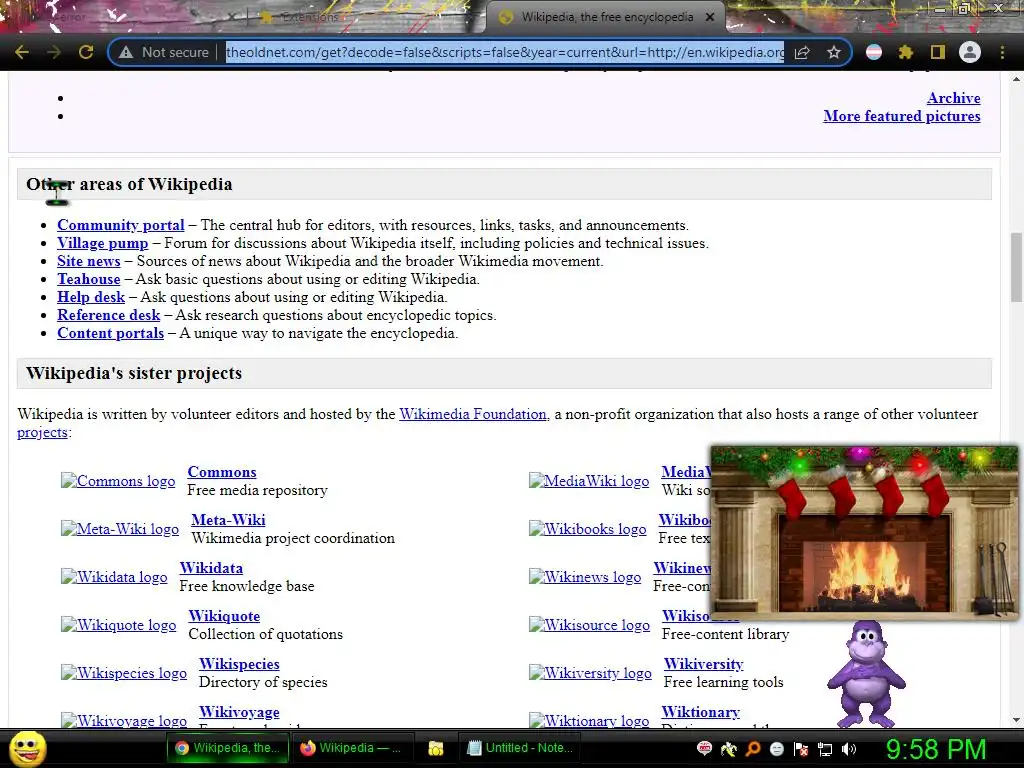Open the Meta-Wiki project link

(228, 520)
